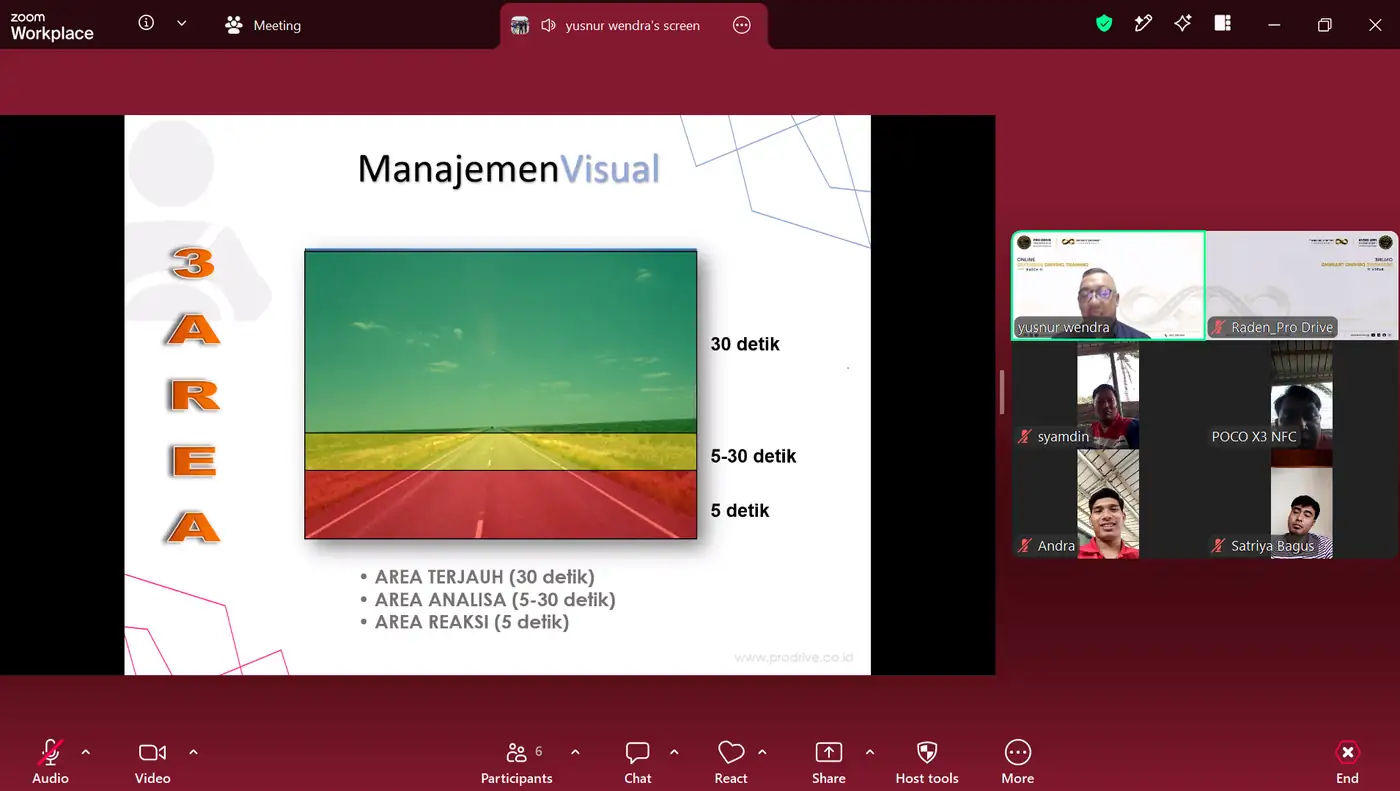Expand audio settings caret
The image size is (1400, 791).
[85, 752]
